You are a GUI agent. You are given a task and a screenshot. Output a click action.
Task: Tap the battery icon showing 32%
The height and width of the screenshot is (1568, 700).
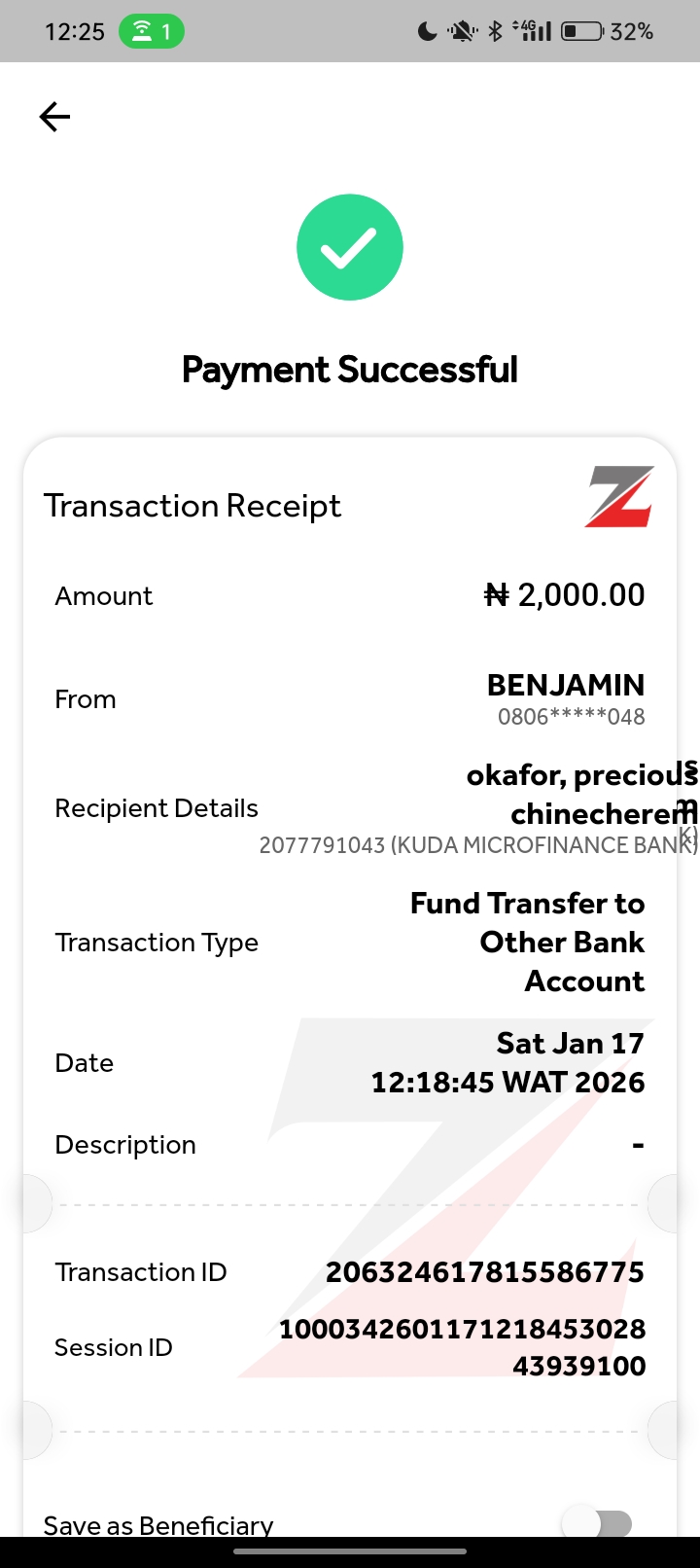[x=583, y=32]
